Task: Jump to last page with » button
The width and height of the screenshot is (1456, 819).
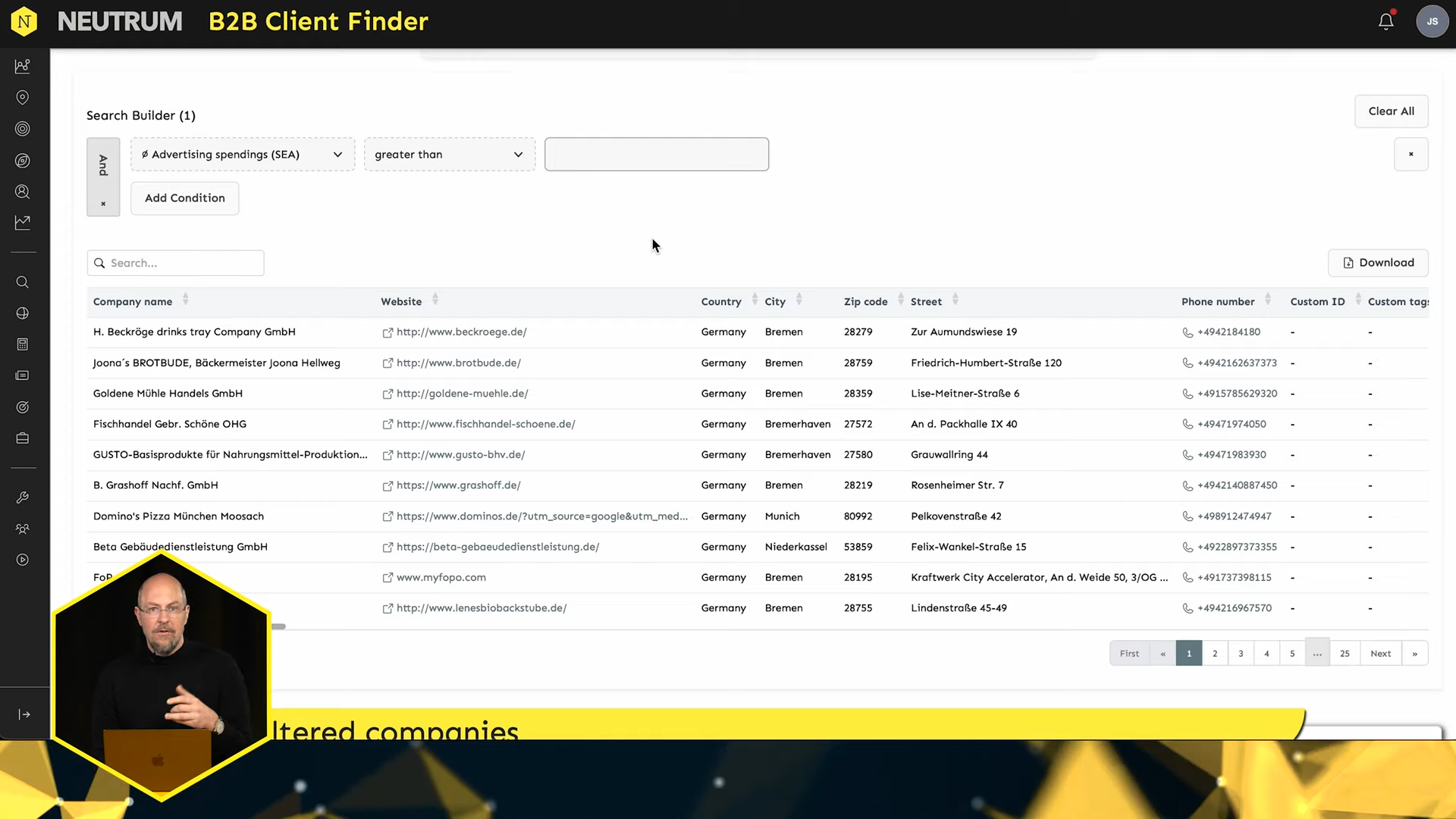Action: pyautogui.click(x=1414, y=654)
